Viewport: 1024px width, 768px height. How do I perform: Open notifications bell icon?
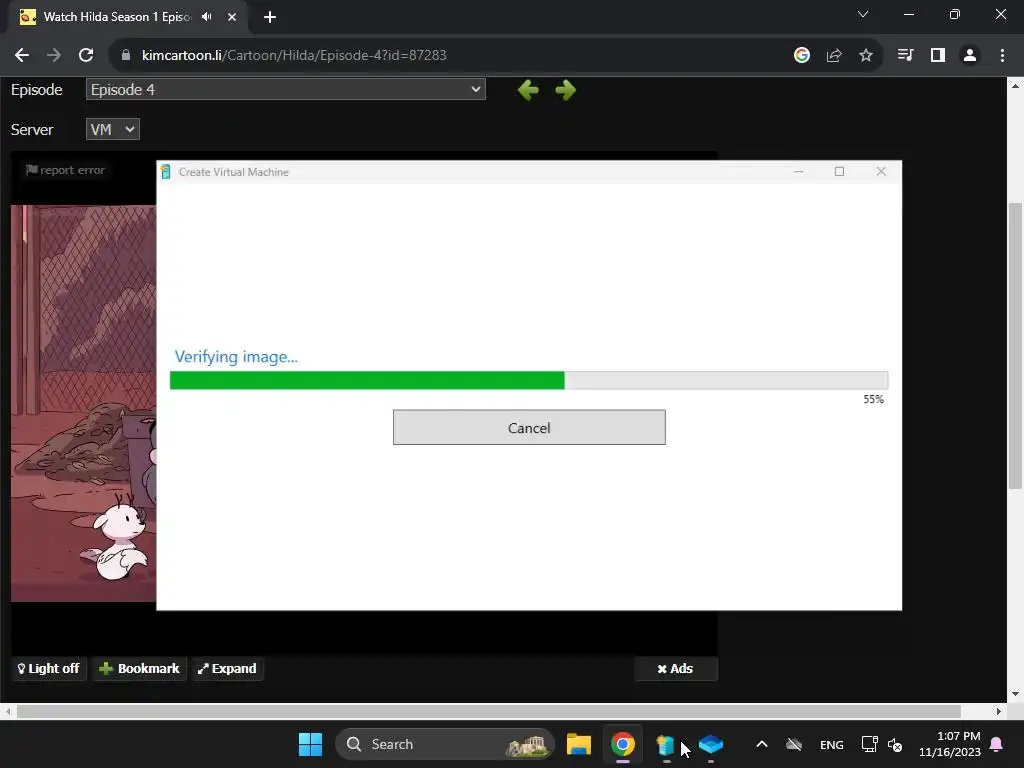997,744
